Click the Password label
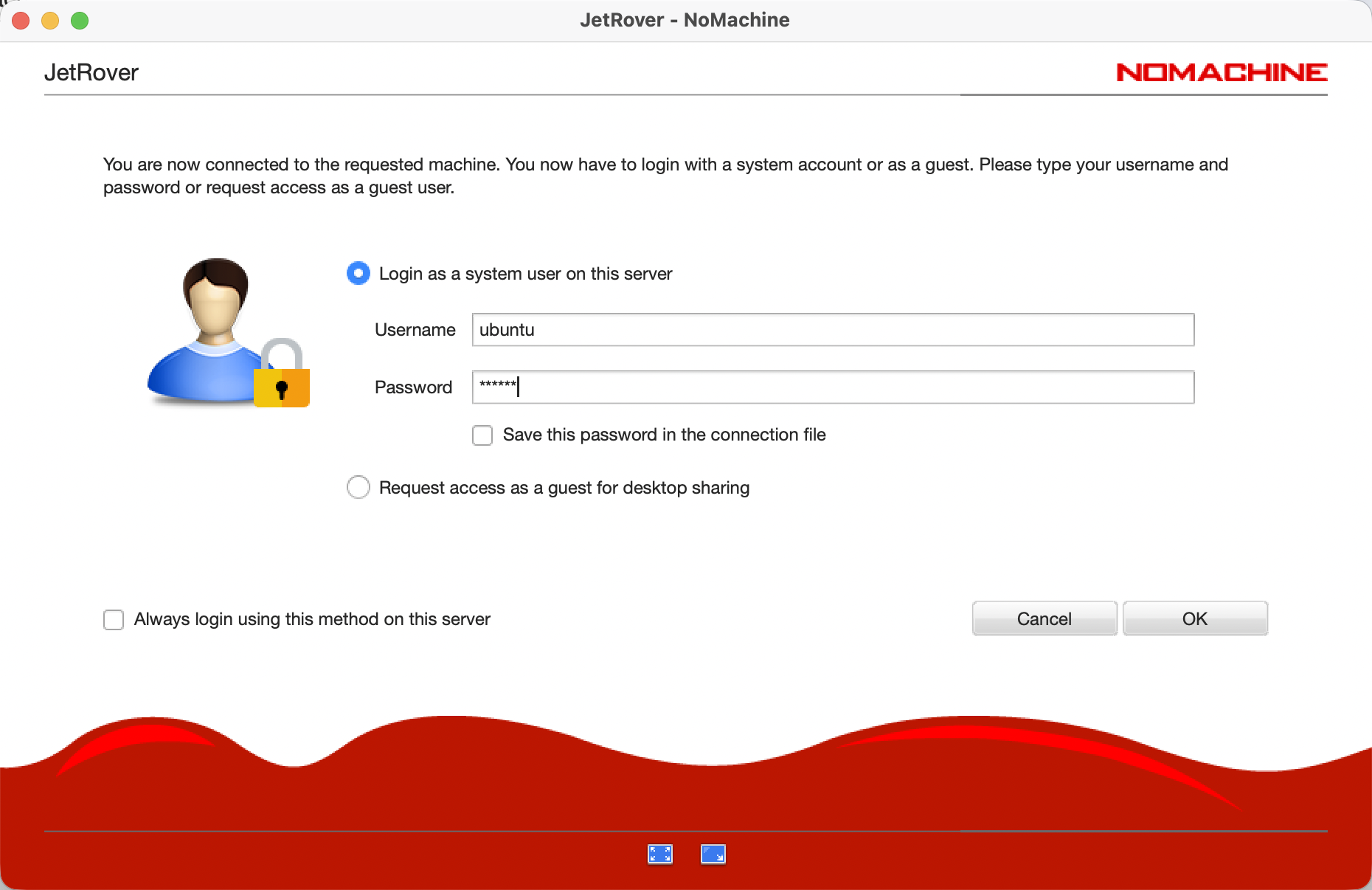1372x890 pixels. (x=413, y=387)
